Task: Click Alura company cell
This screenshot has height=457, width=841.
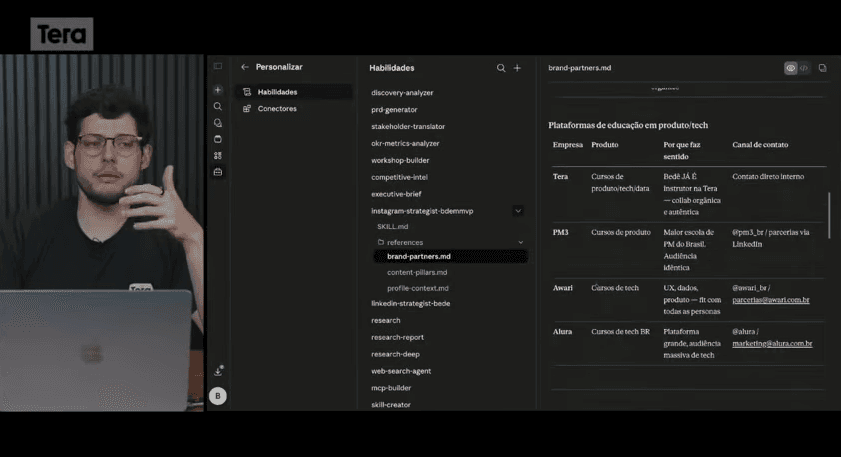Action: (562, 331)
